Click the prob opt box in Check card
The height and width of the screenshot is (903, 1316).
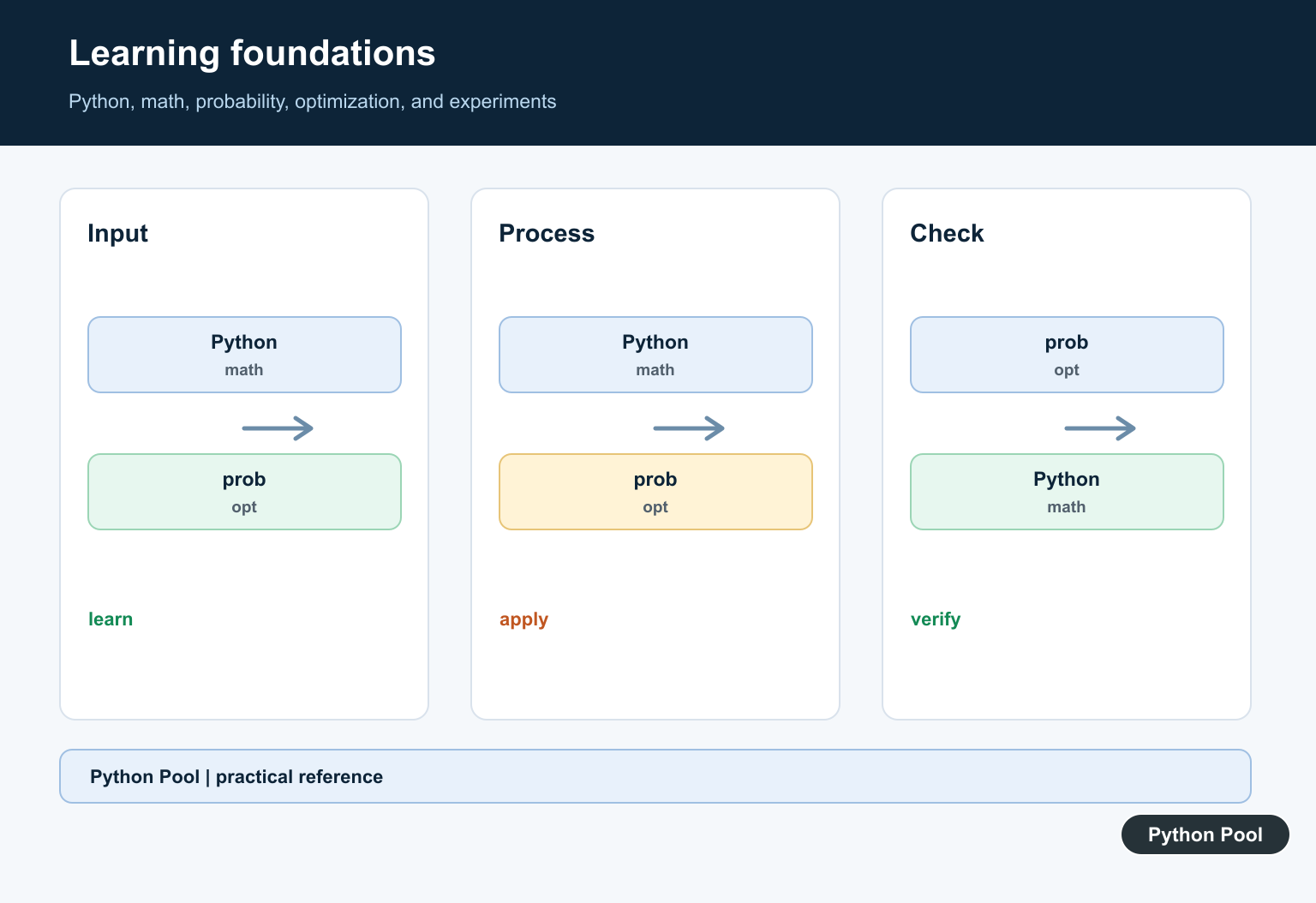coord(1067,355)
